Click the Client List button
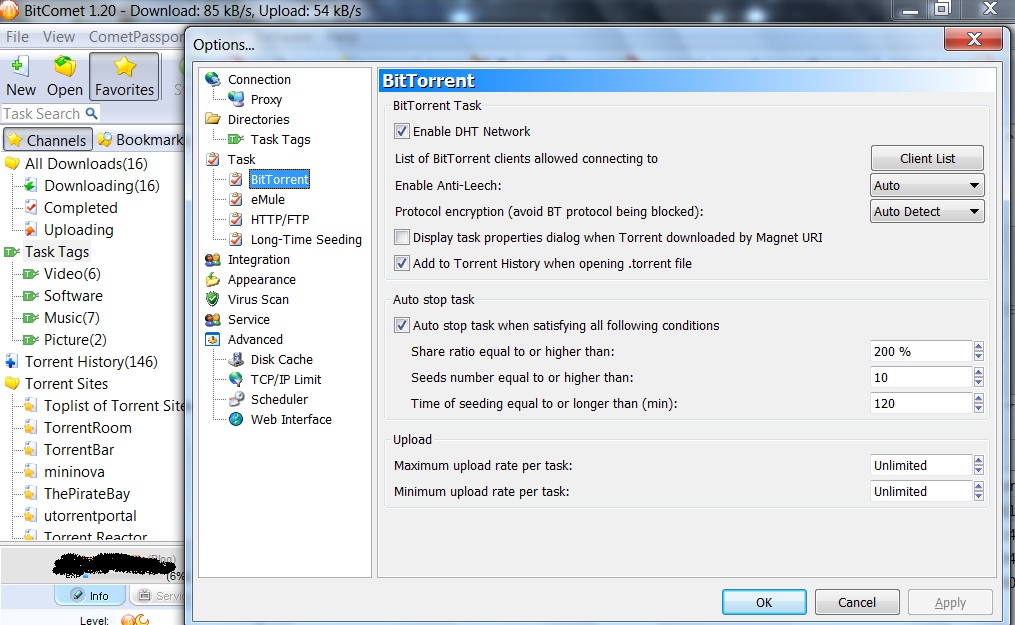Image resolution: width=1015 pixels, height=625 pixels. click(x=927, y=159)
